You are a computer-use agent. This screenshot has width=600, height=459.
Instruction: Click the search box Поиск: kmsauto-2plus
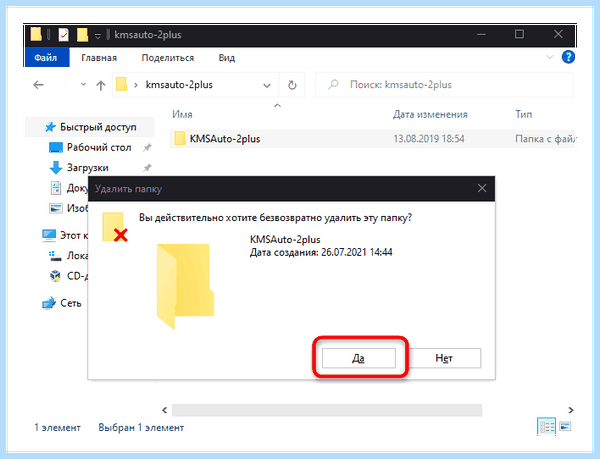[444, 85]
